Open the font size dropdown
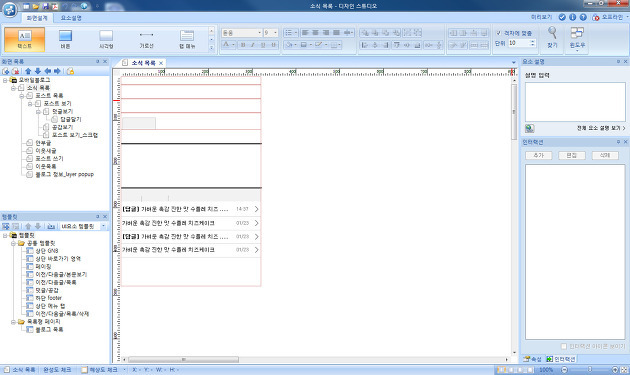Viewport: 630px width, 375px height. [x=275, y=33]
